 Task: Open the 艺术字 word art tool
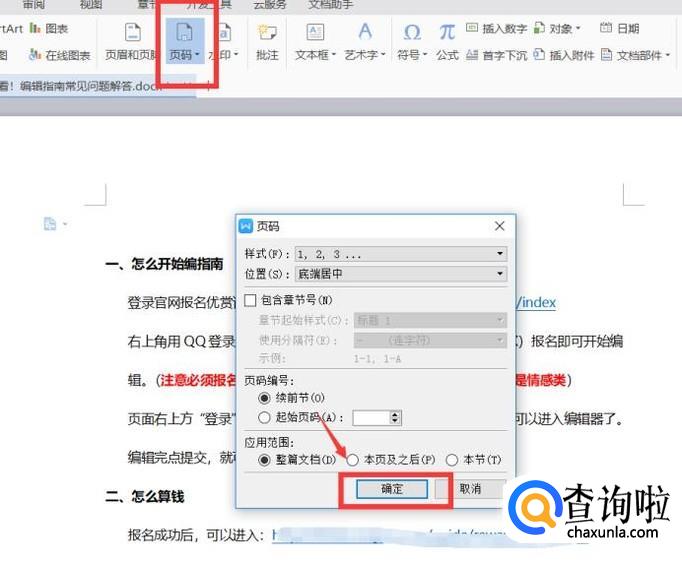pyautogui.click(x=365, y=42)
